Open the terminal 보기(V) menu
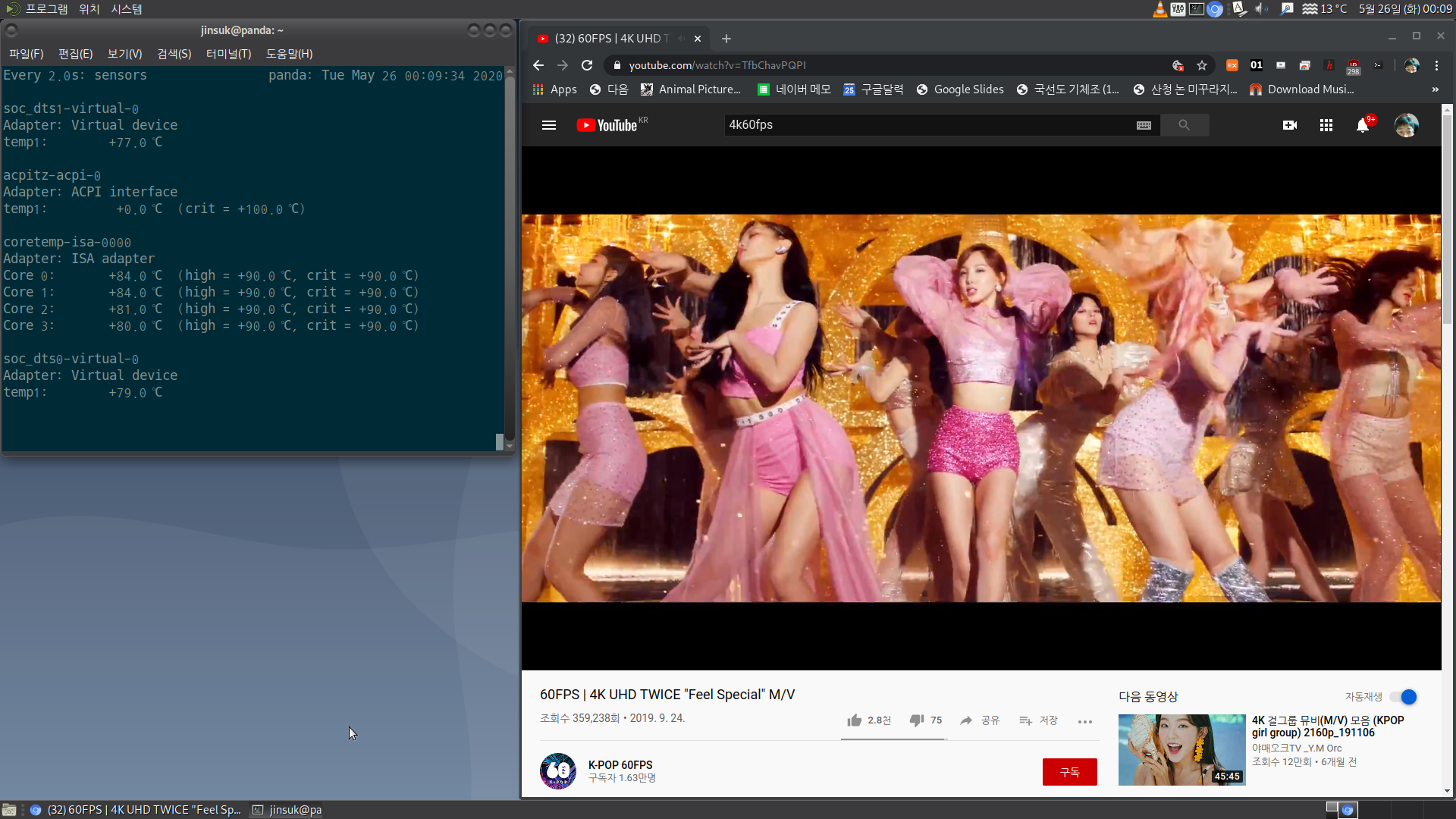 tap(125, 54)
